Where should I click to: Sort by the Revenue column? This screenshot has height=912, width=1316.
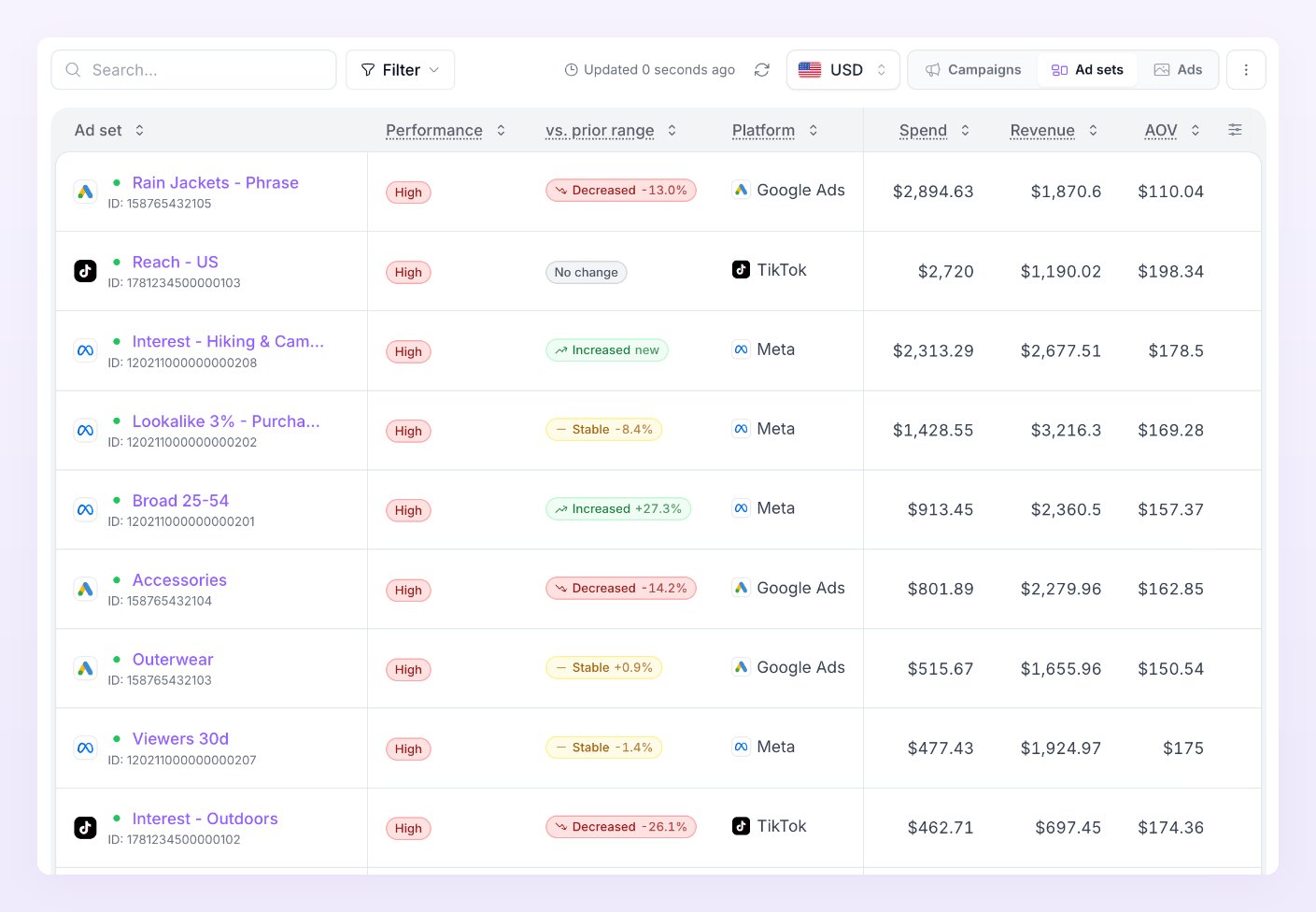tap(1054, 131)
